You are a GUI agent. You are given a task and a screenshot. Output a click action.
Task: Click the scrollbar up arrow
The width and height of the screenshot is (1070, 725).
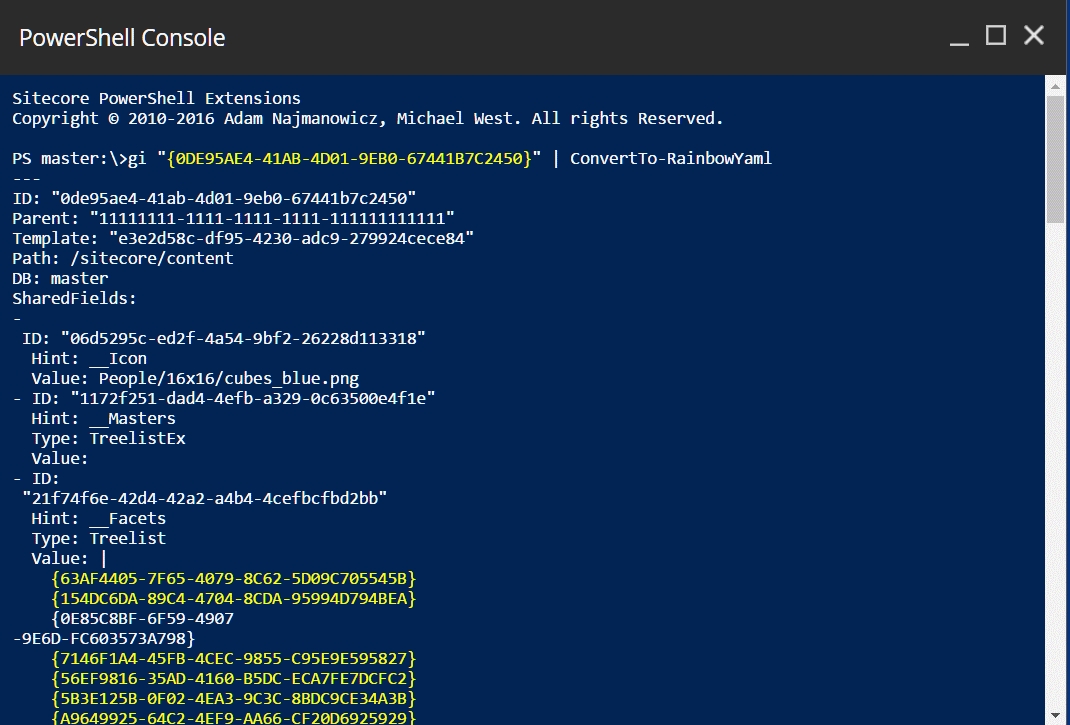point(1055,87)
